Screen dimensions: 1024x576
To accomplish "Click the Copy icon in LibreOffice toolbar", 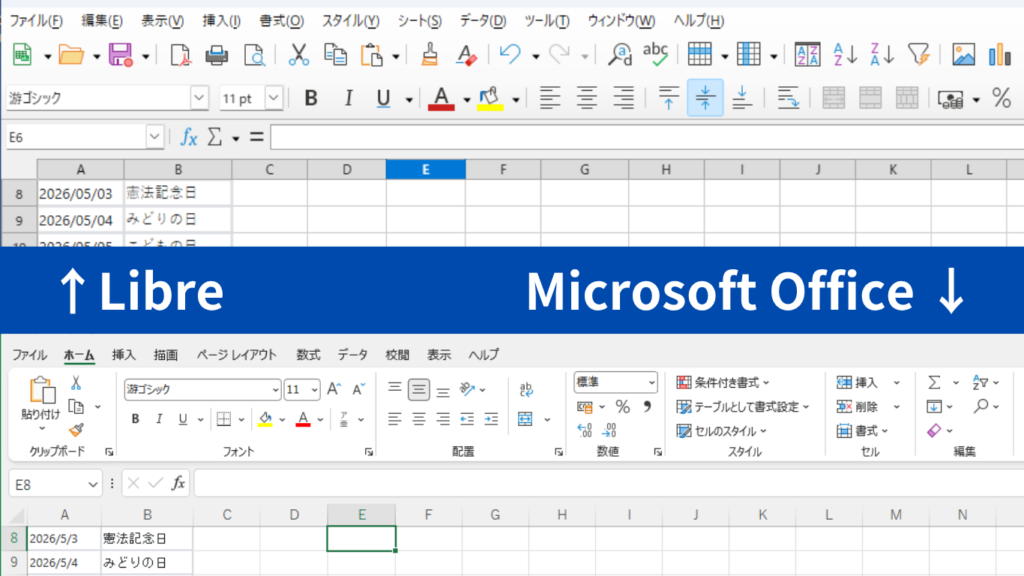I will click(335, 56).
